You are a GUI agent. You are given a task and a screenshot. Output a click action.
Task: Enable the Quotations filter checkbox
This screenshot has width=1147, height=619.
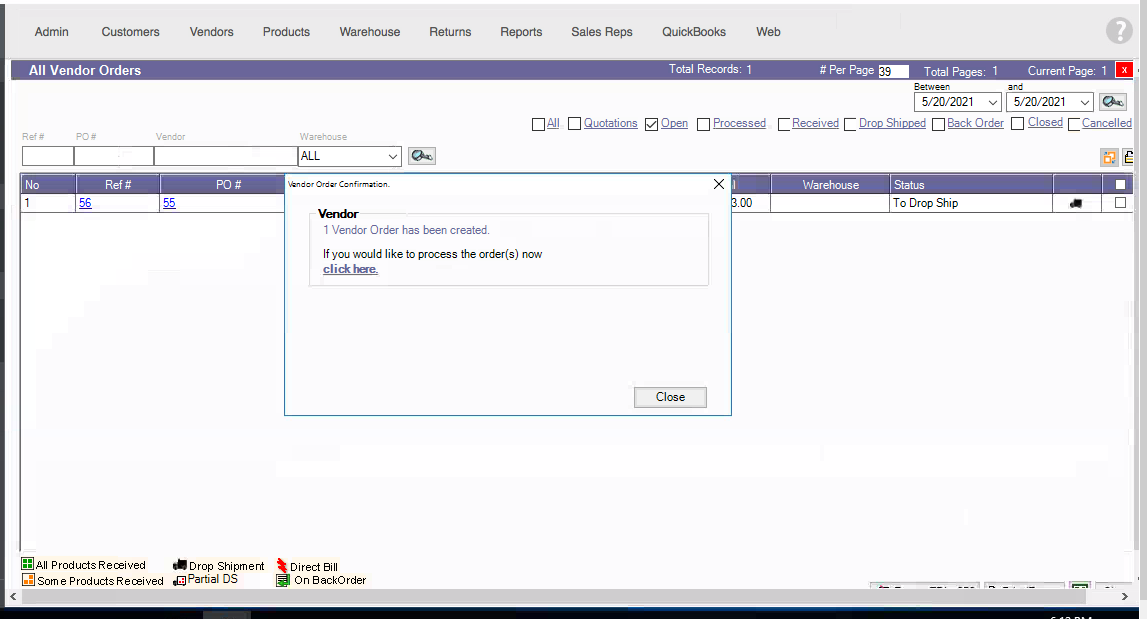coord(575,124)
